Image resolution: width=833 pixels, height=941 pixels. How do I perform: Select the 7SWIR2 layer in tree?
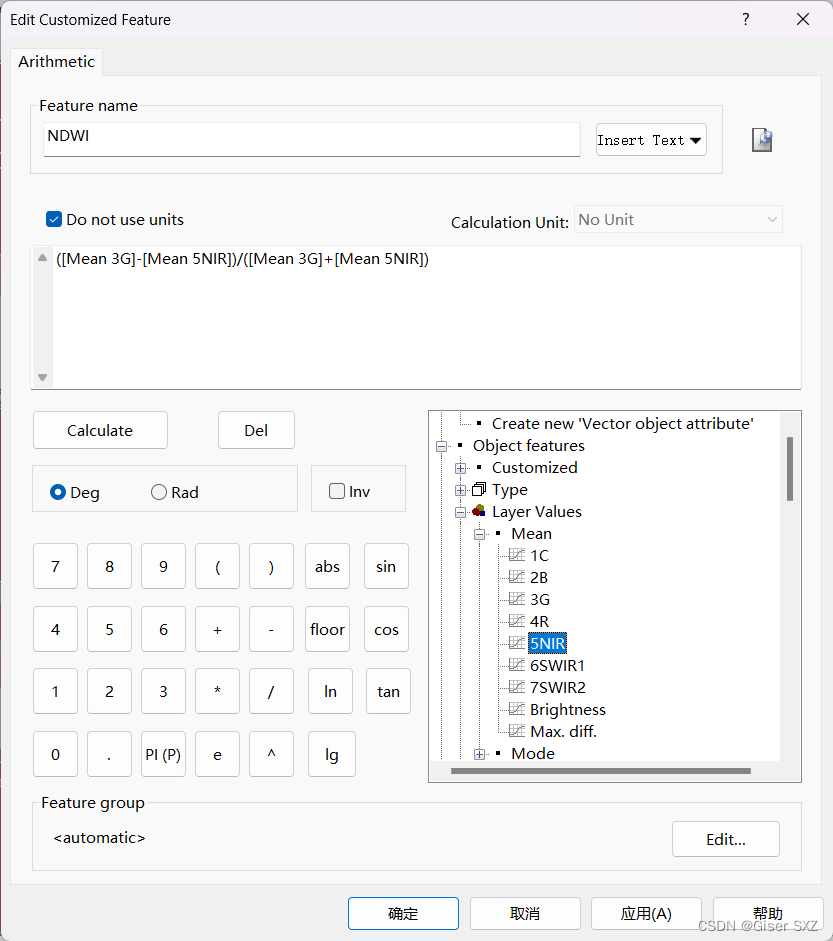click(558, 687)
